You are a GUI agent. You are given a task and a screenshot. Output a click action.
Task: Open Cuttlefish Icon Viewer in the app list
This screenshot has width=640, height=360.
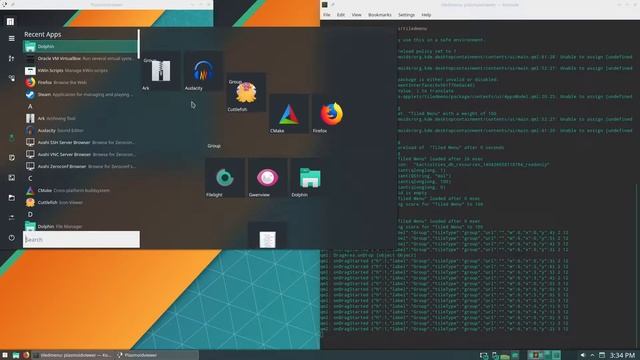point(80,202)
